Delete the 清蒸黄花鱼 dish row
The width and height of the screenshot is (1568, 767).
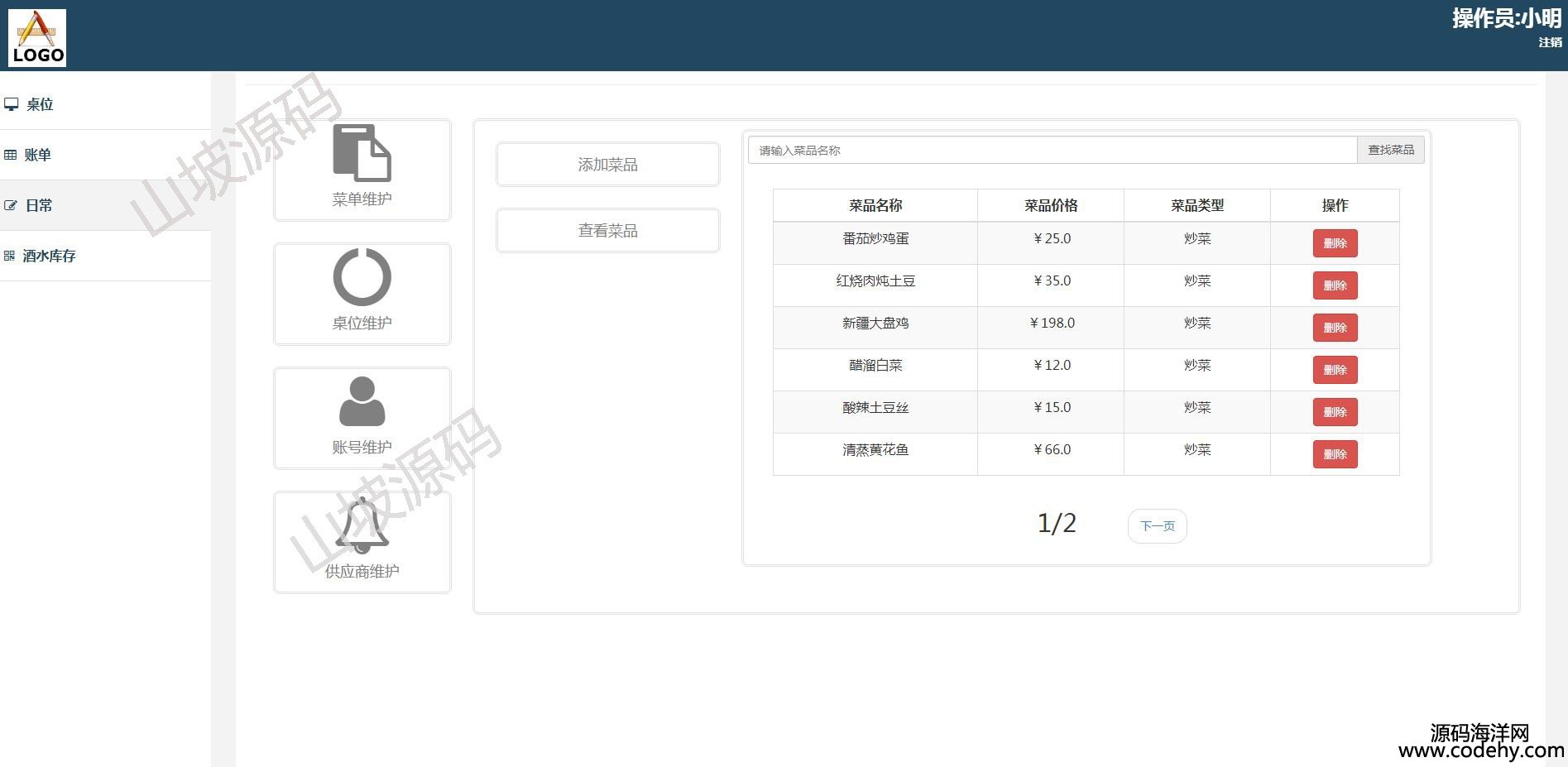tap(1335, 454)
